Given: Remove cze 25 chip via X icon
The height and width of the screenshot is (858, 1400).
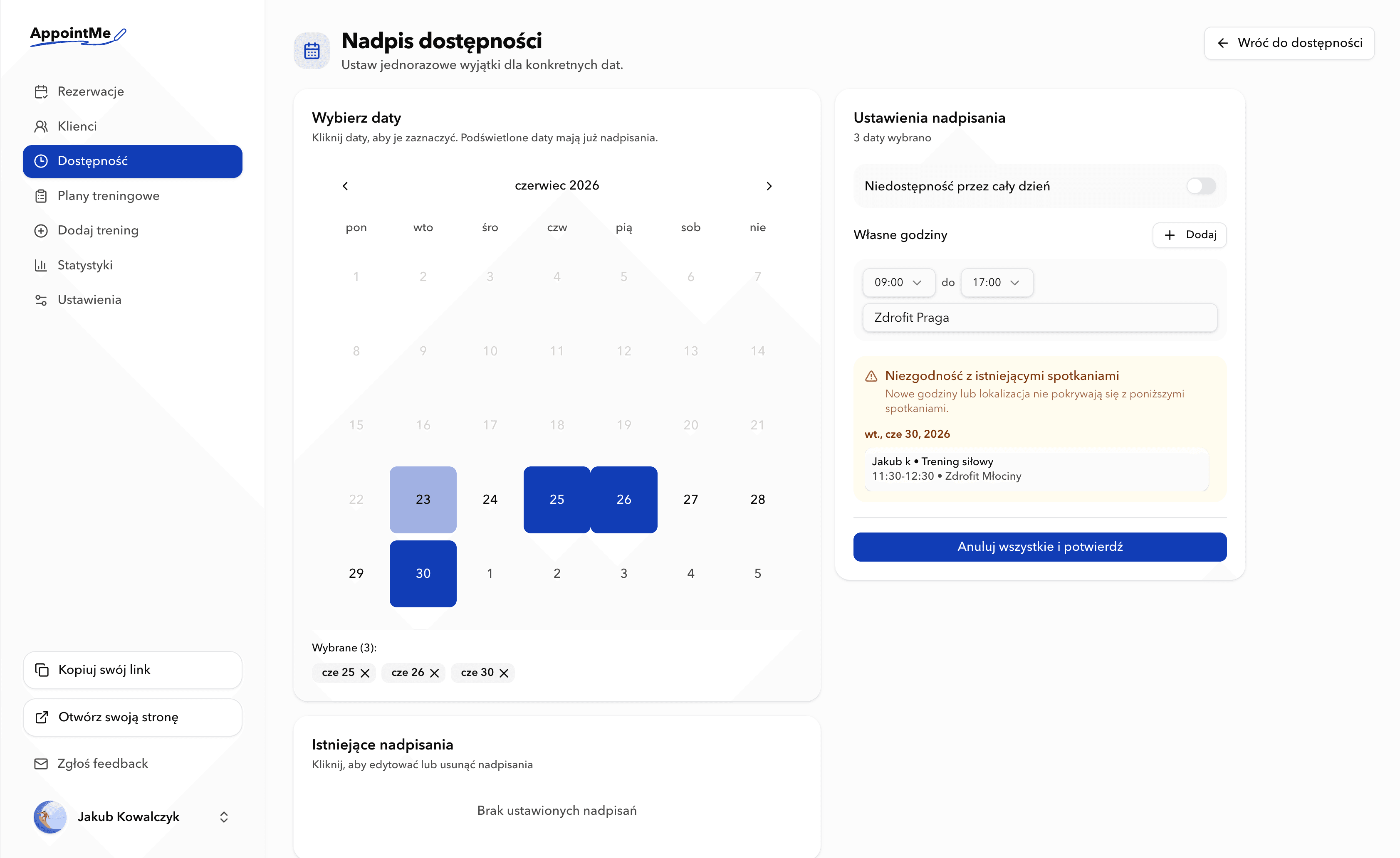Looking at the screenshot, I should pyautogui.click(x=365, y=673).
